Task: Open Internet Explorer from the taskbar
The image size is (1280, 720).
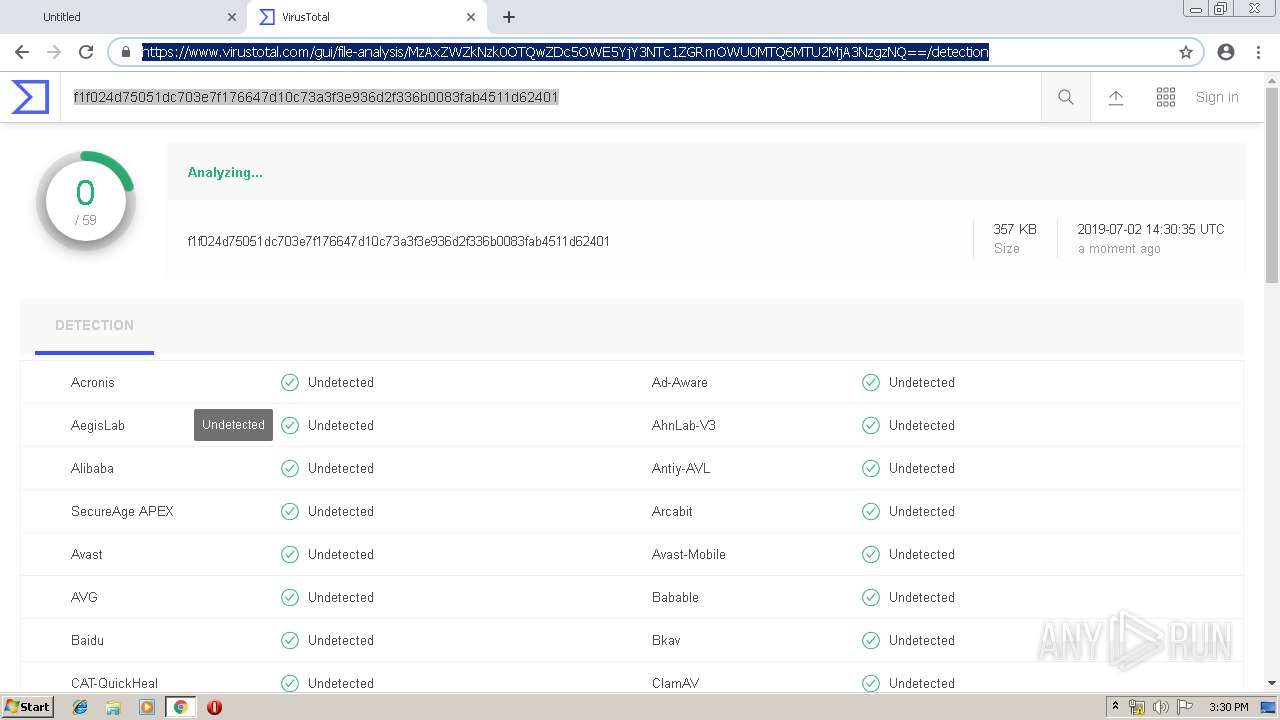Action: click(80, 707)
